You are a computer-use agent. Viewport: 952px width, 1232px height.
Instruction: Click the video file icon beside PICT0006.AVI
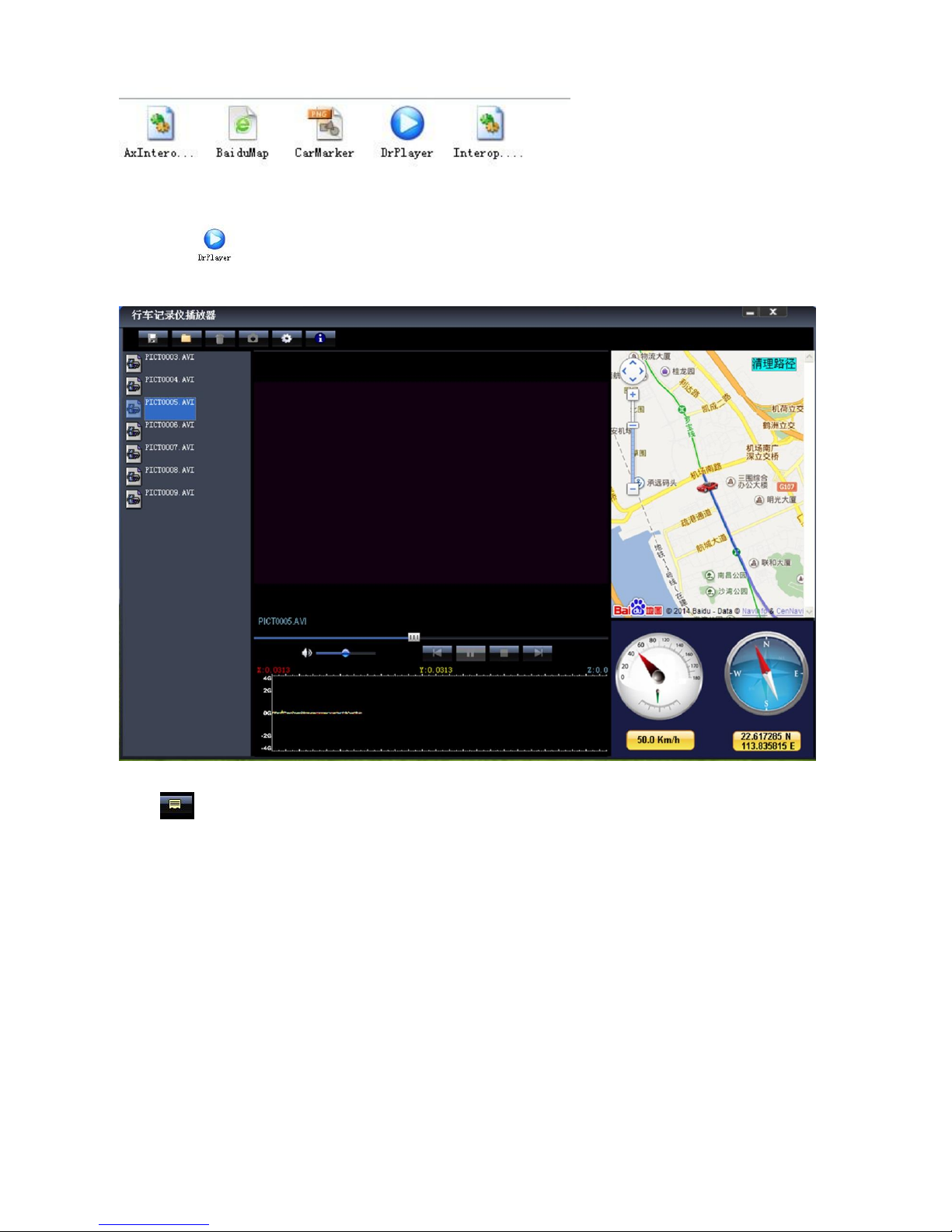click(x=134, y=431)
